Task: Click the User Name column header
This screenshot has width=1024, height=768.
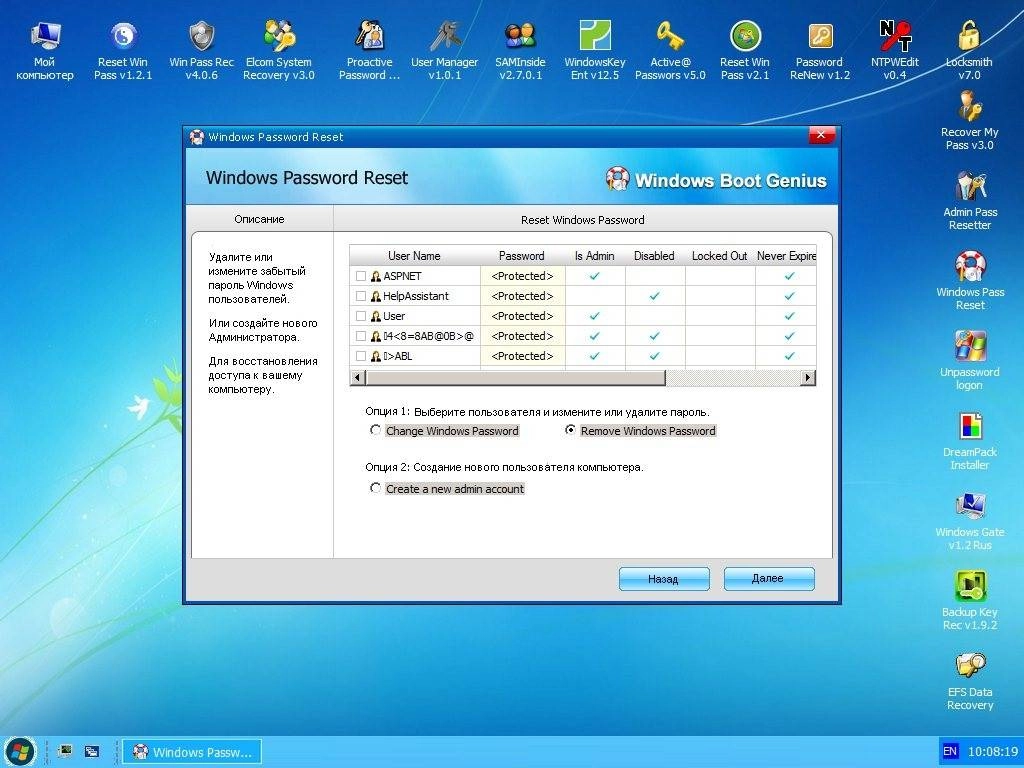Action: [x=415, y=255]
